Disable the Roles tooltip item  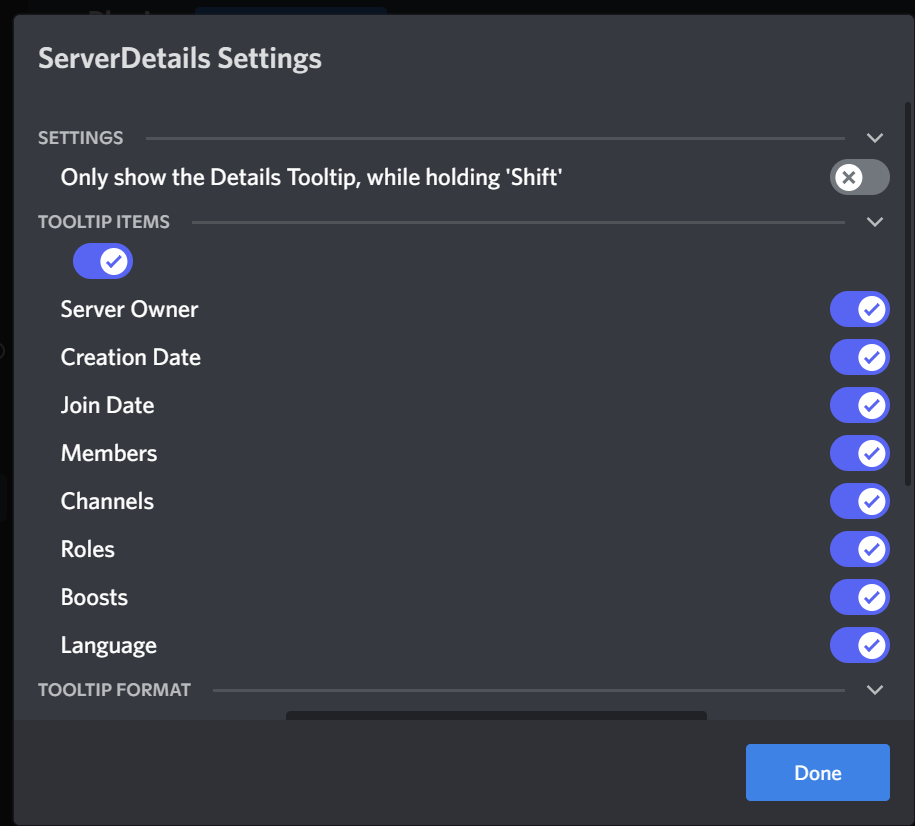click(859, 549)
